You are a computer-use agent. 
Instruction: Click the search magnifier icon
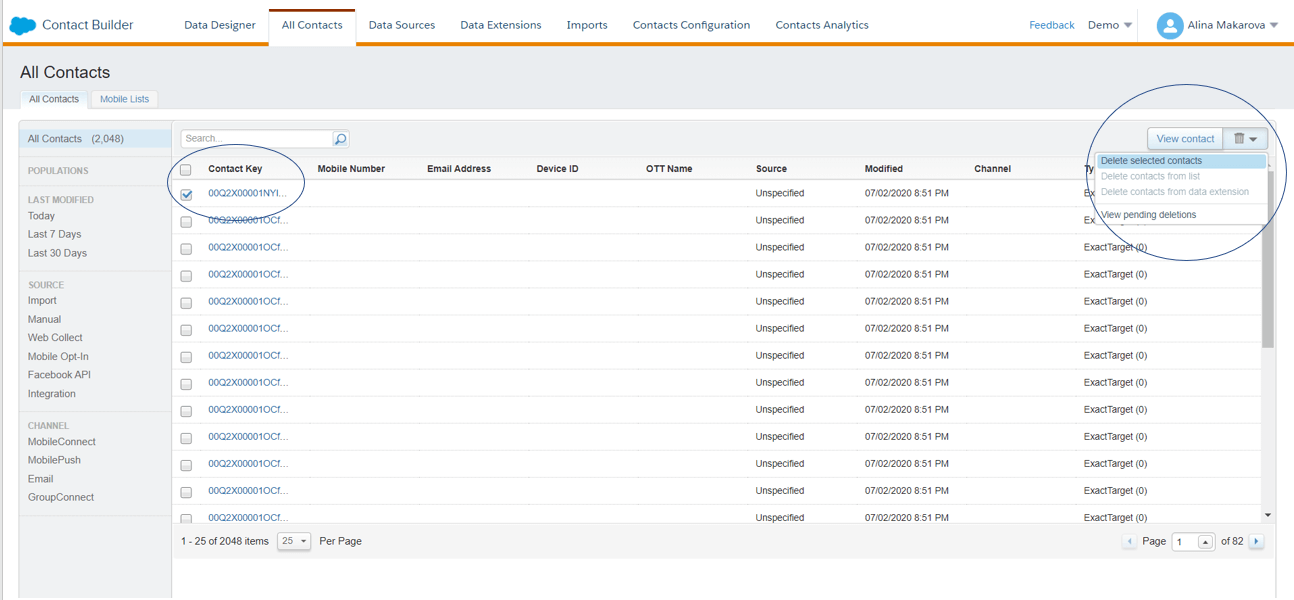tap(340, 138)
